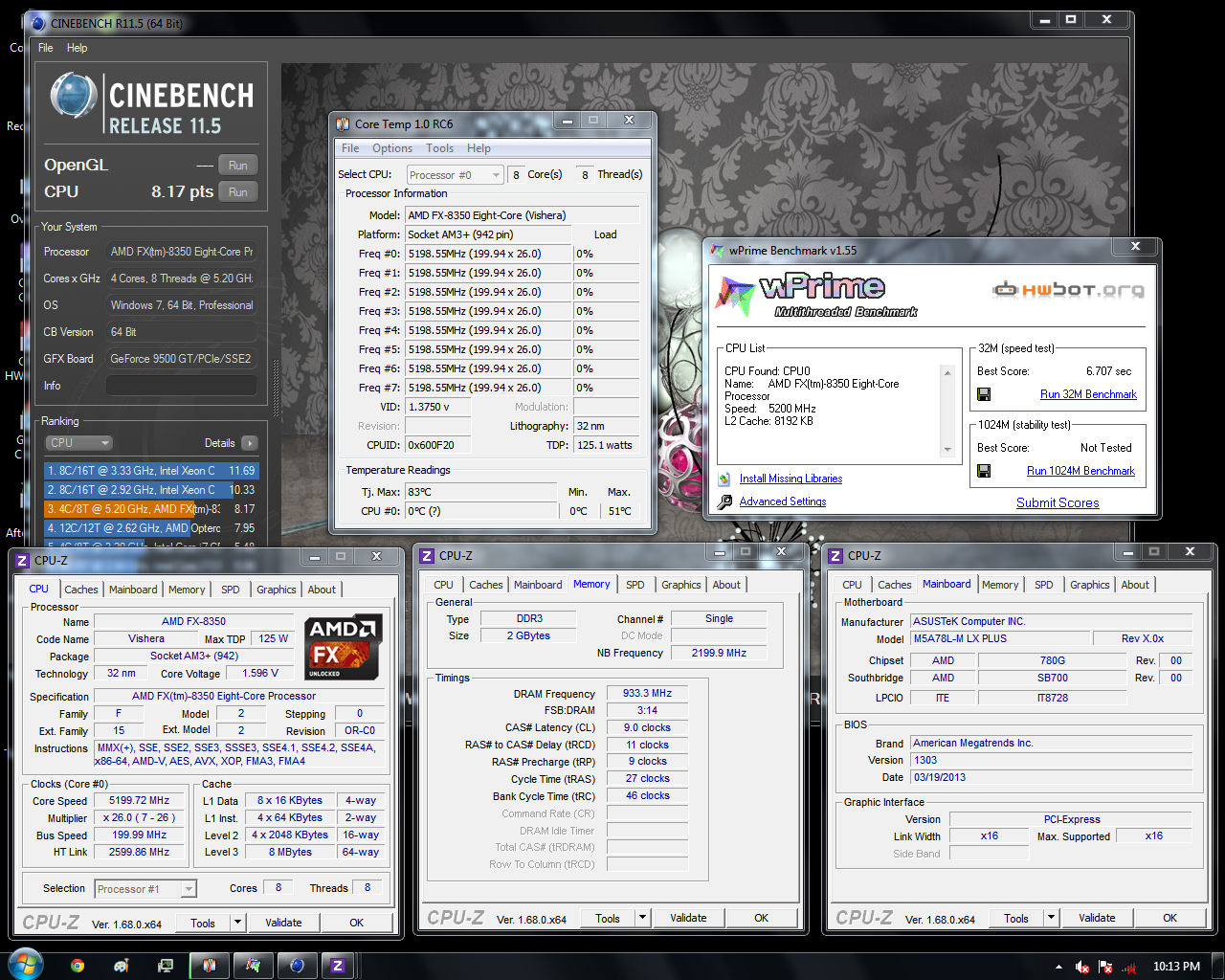Expand Ranking Details arrow in Cinebench
The height and width of the screenshot is (980, 1225).
point(250,443)
